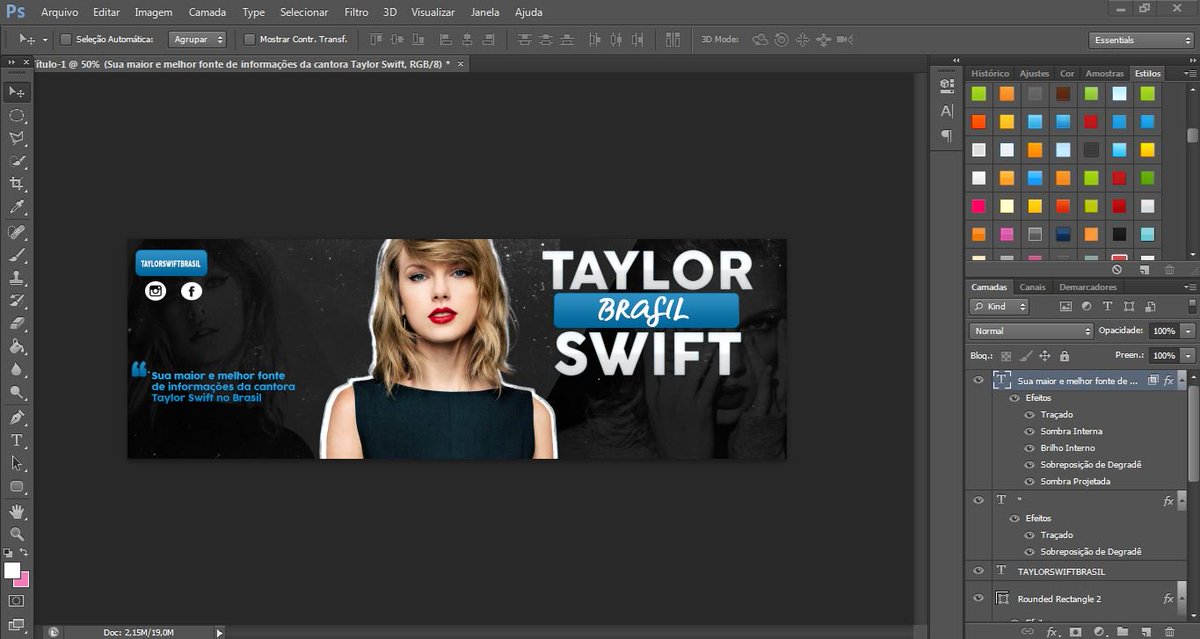Select the Clone Stamp tool

tap(17, 278)
